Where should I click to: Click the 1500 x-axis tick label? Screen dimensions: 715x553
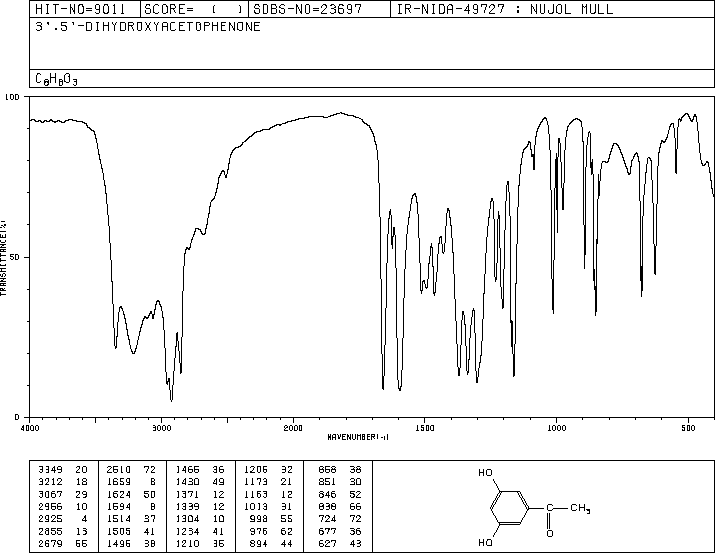[425, 428]
